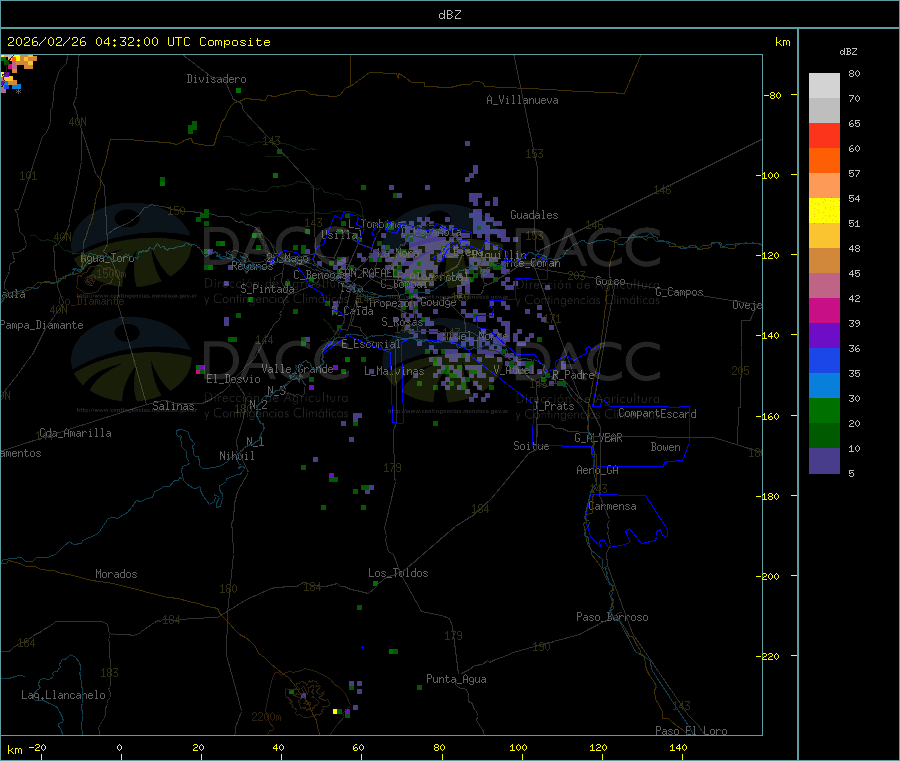Click the 0 tick on the horizontal axis

coord(119,747)
